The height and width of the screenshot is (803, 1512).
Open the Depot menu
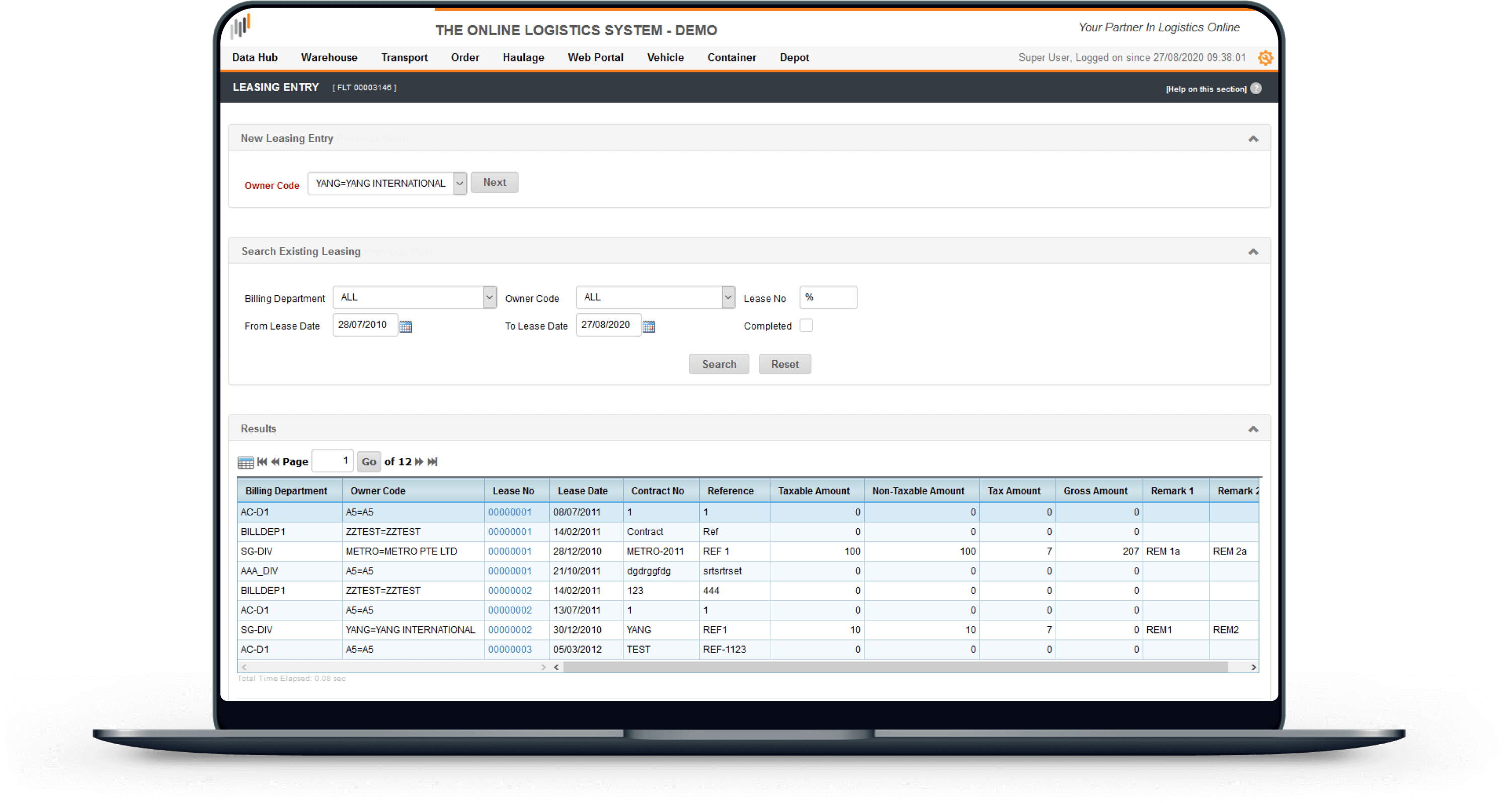[794, 57]
